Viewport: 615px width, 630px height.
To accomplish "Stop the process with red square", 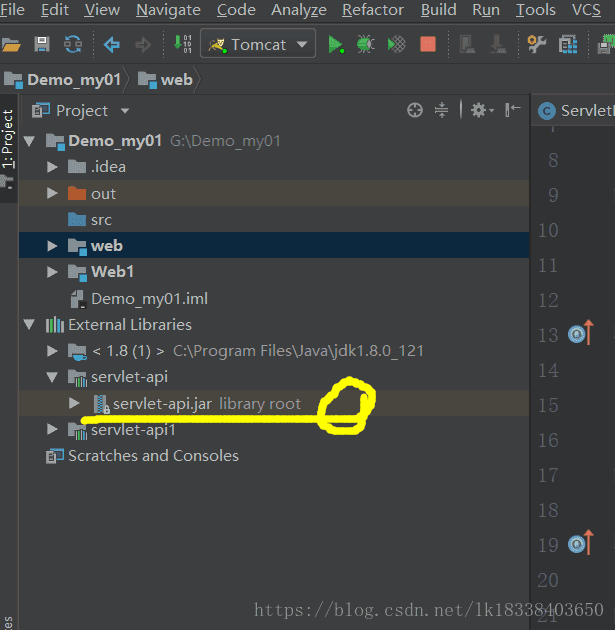I will coord(428,44).
